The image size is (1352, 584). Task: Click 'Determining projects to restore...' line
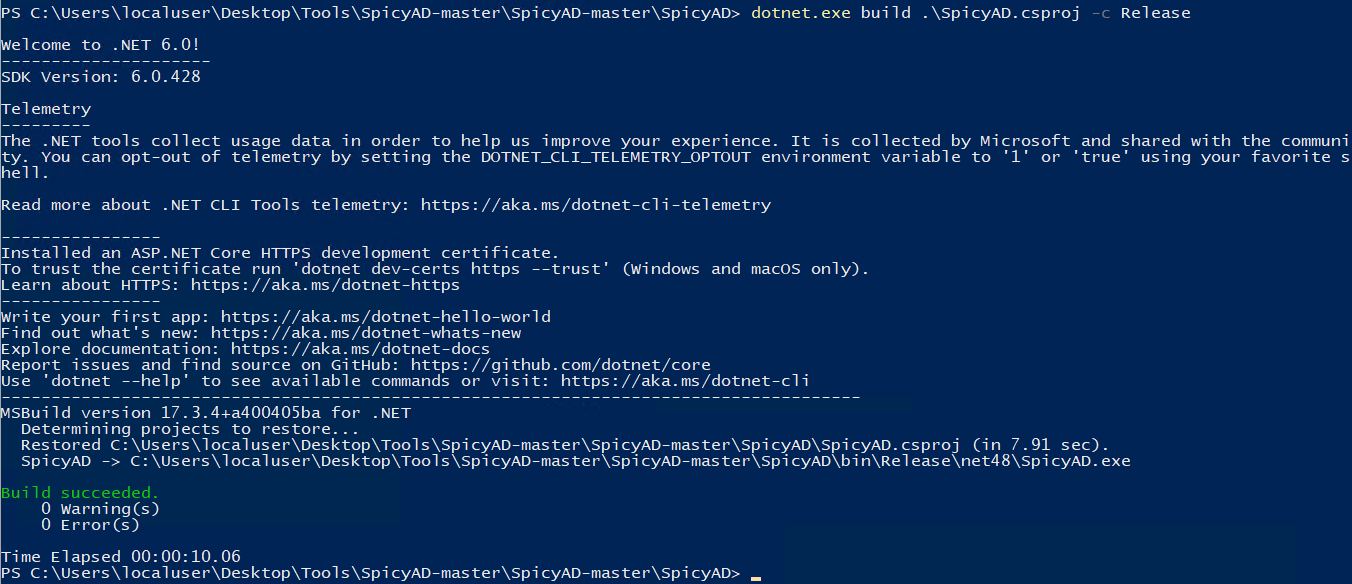click(x=190, y=429)
